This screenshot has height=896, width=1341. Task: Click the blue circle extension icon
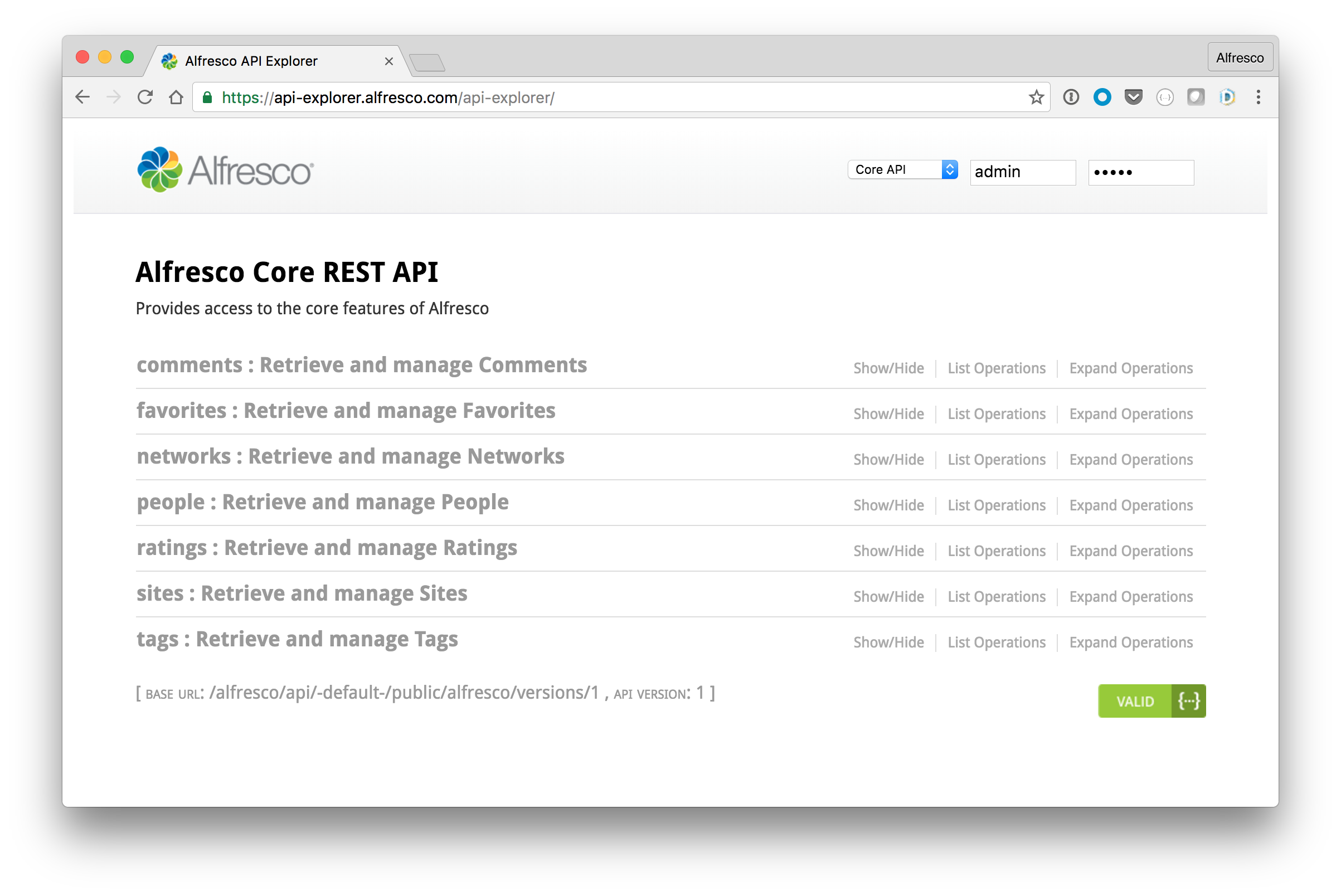(x=1102, y=97)
